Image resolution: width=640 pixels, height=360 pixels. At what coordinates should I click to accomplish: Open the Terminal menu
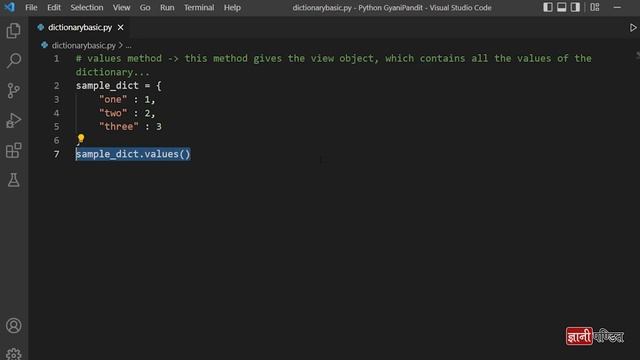199,7
